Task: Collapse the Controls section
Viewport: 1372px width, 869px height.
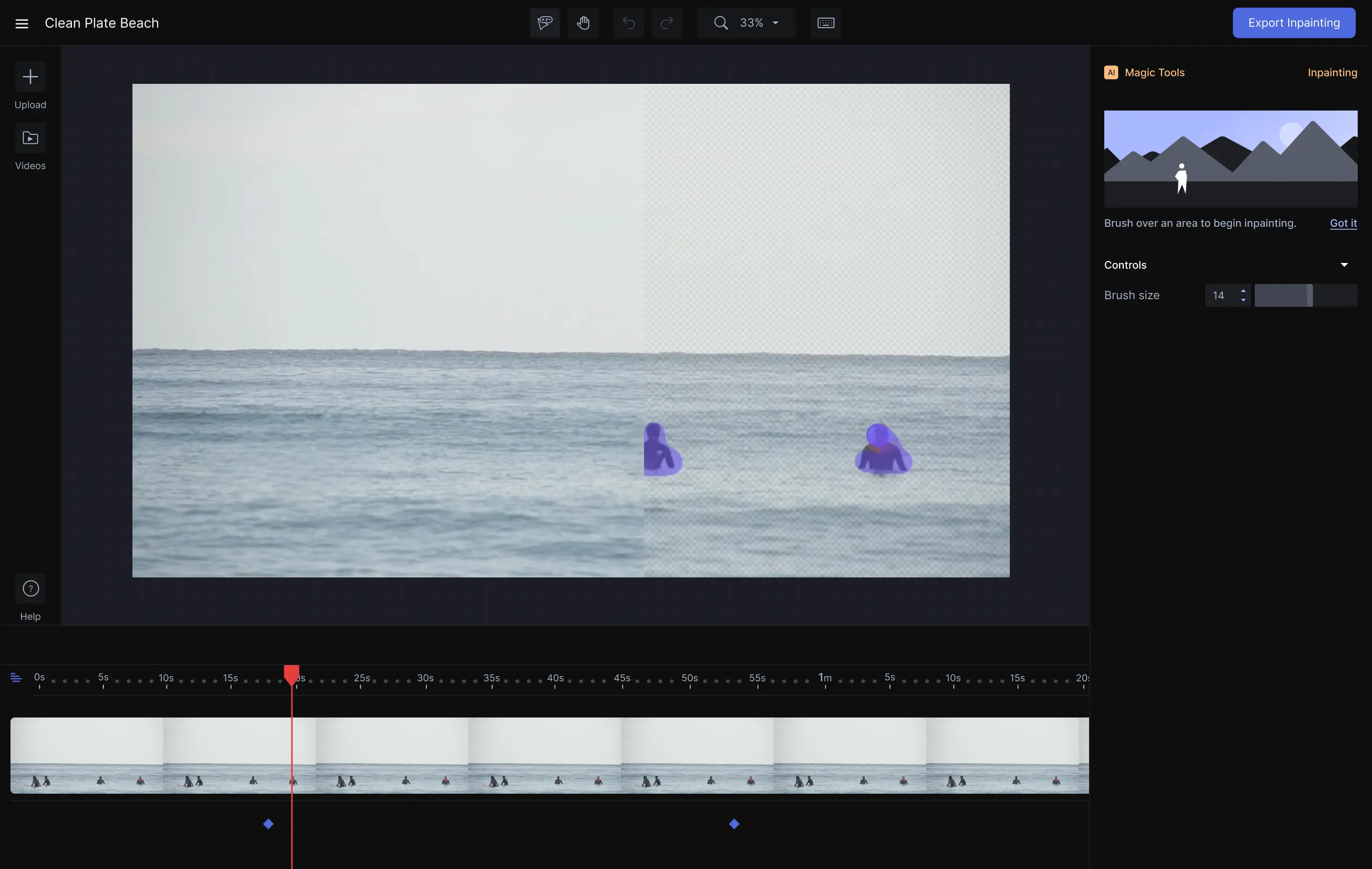Action: [x=1344, y=265]
